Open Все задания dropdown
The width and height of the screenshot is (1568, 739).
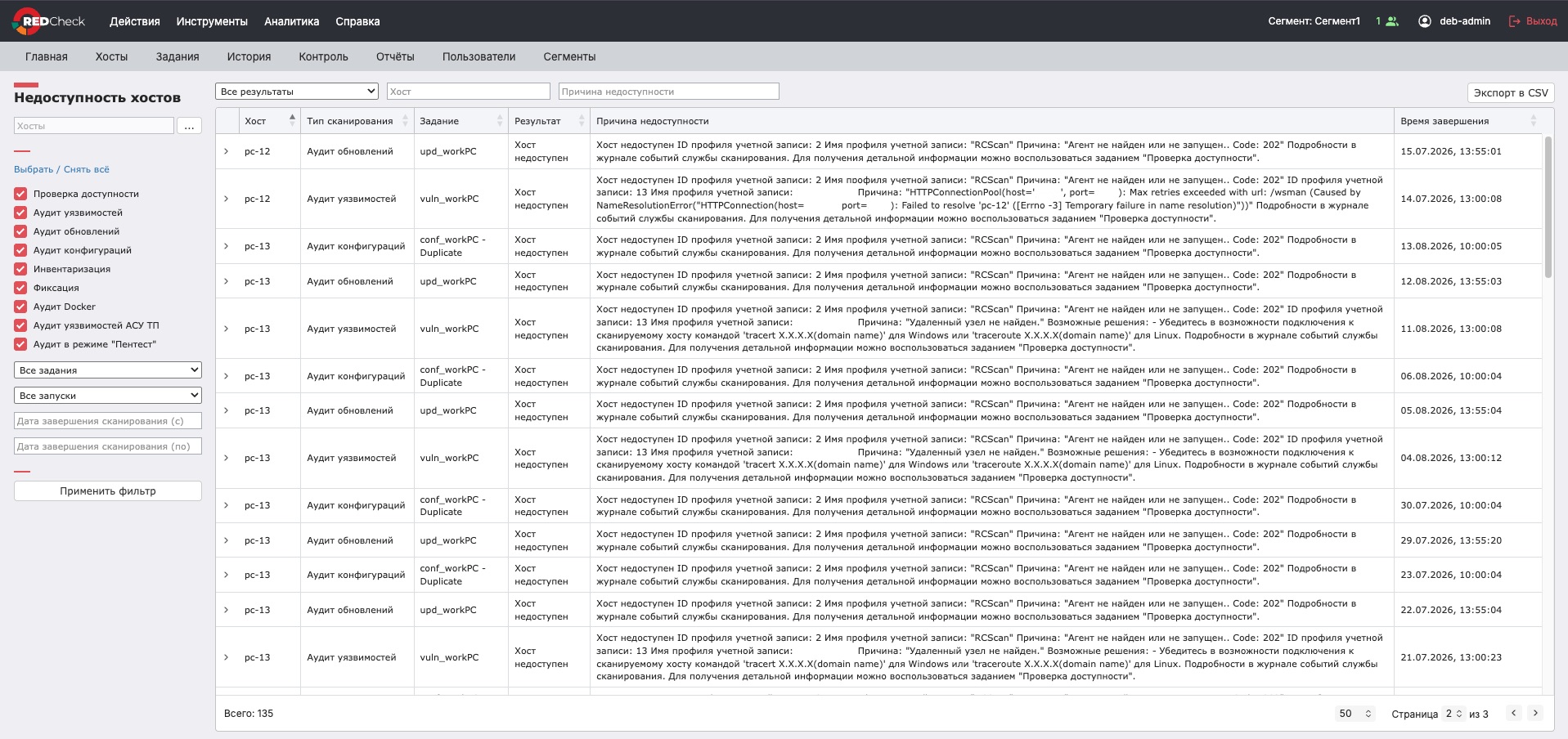[x=108, y=370]
